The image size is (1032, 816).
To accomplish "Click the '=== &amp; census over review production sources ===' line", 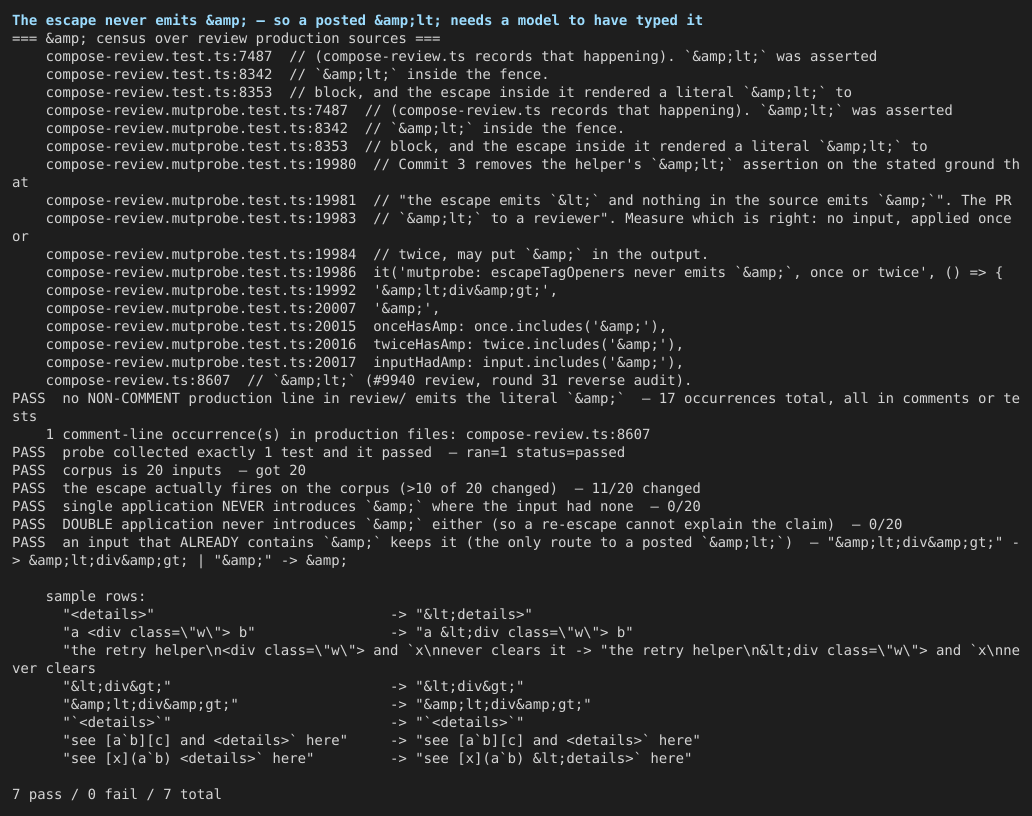I will tap(226, 38).
